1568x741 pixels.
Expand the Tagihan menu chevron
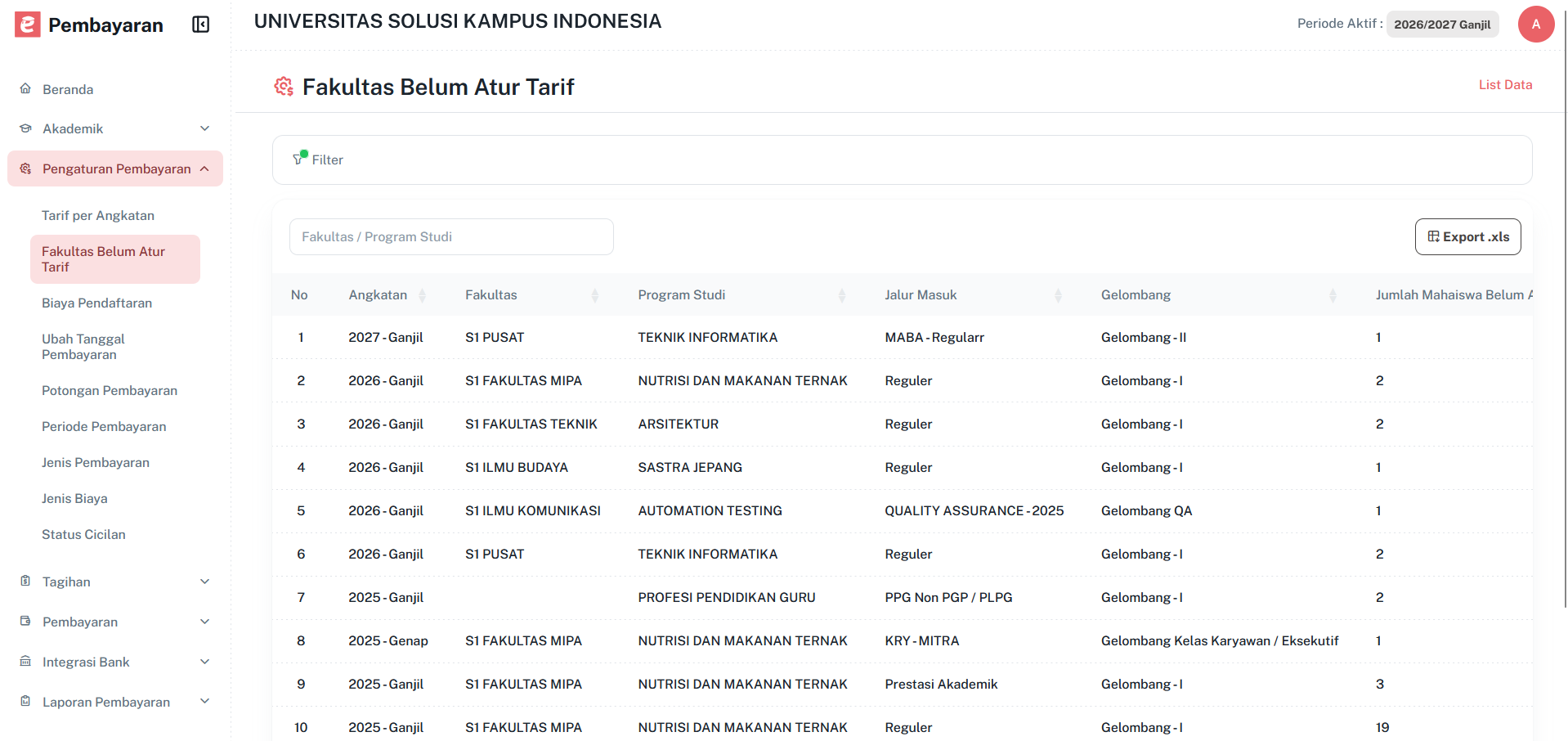pyautogui.click(x=205, y=582)
